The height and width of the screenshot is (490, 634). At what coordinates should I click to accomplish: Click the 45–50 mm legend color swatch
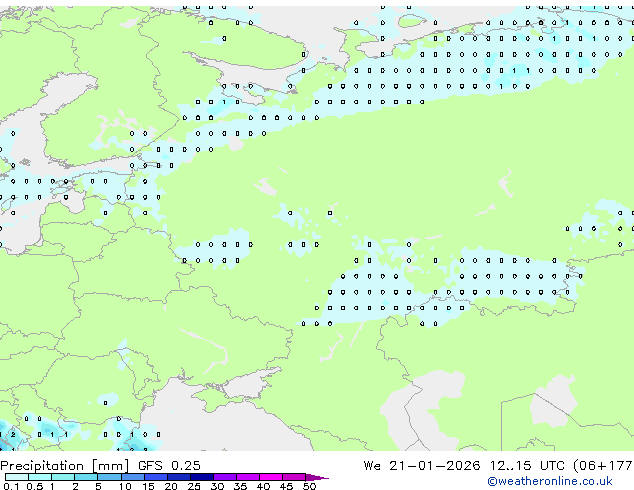294,477
